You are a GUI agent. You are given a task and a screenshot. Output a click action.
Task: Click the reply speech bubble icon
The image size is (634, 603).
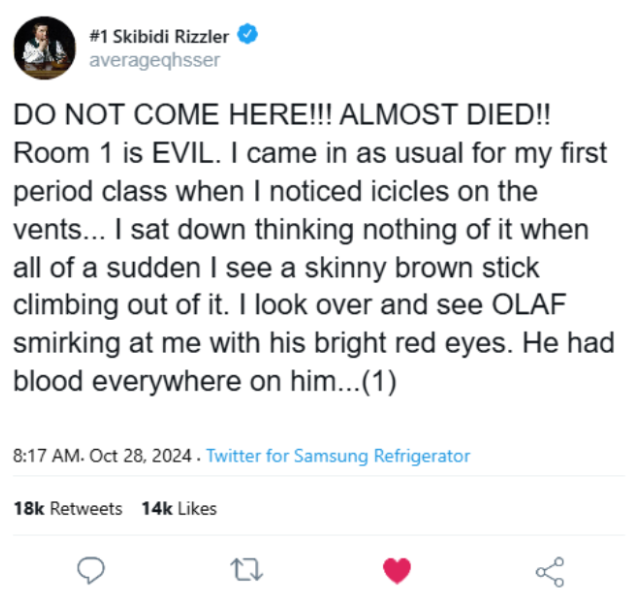point(91,570)
